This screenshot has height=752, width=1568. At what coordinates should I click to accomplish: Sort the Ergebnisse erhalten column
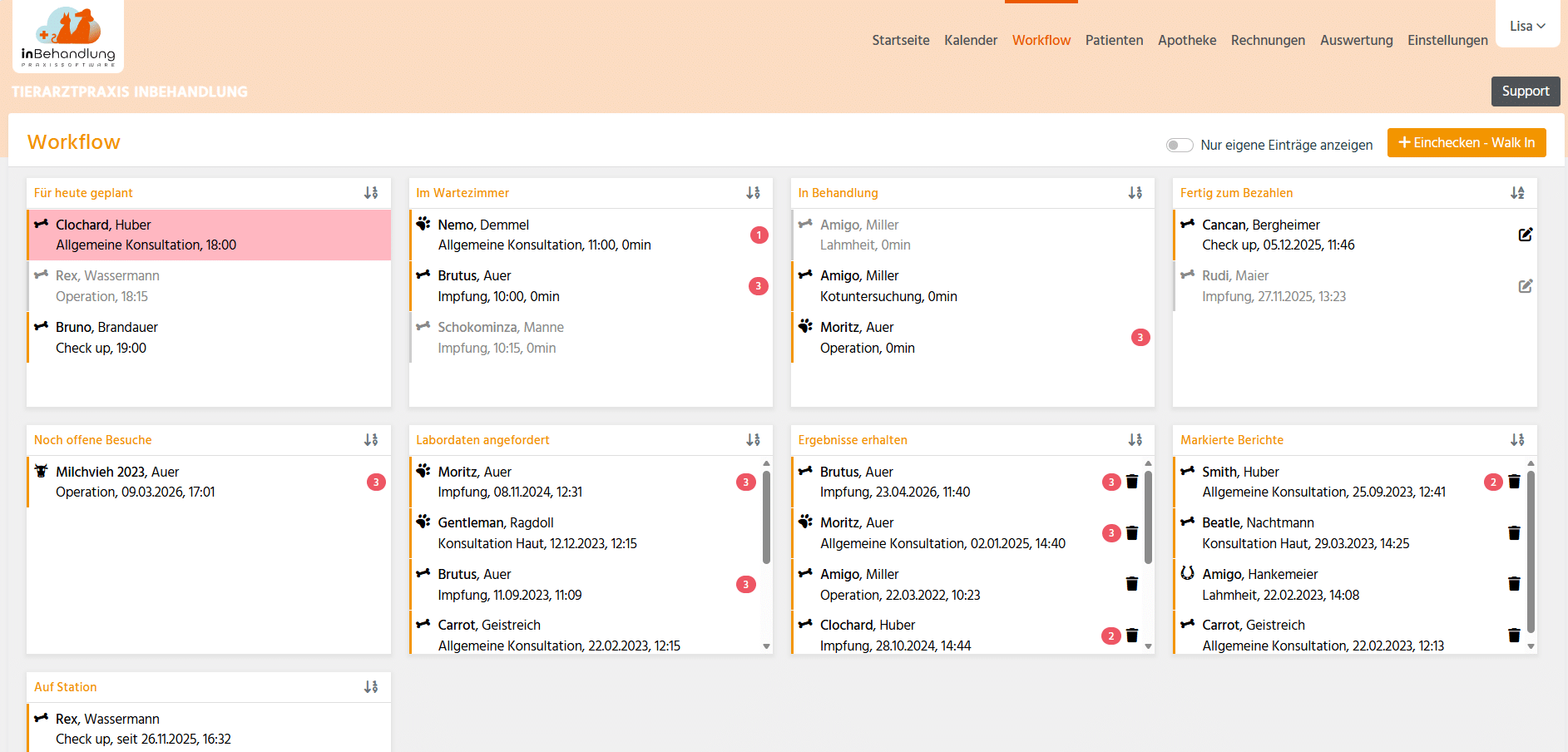point(1135,440)
